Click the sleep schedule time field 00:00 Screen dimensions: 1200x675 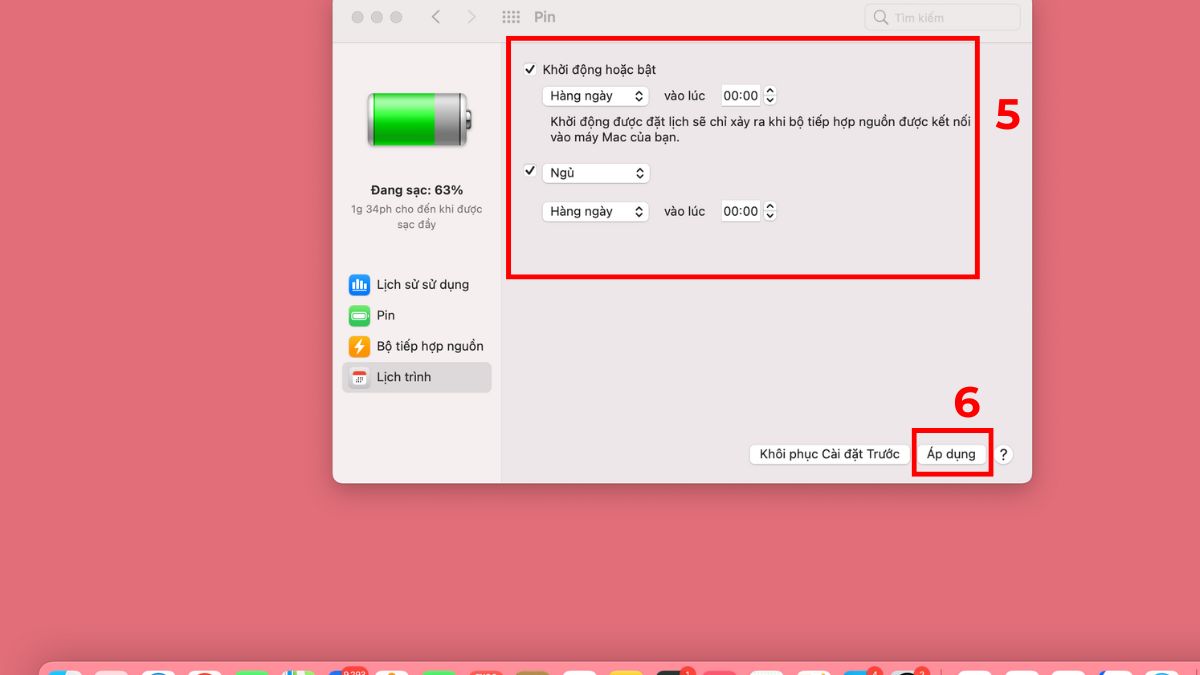(x=741, y=212)
